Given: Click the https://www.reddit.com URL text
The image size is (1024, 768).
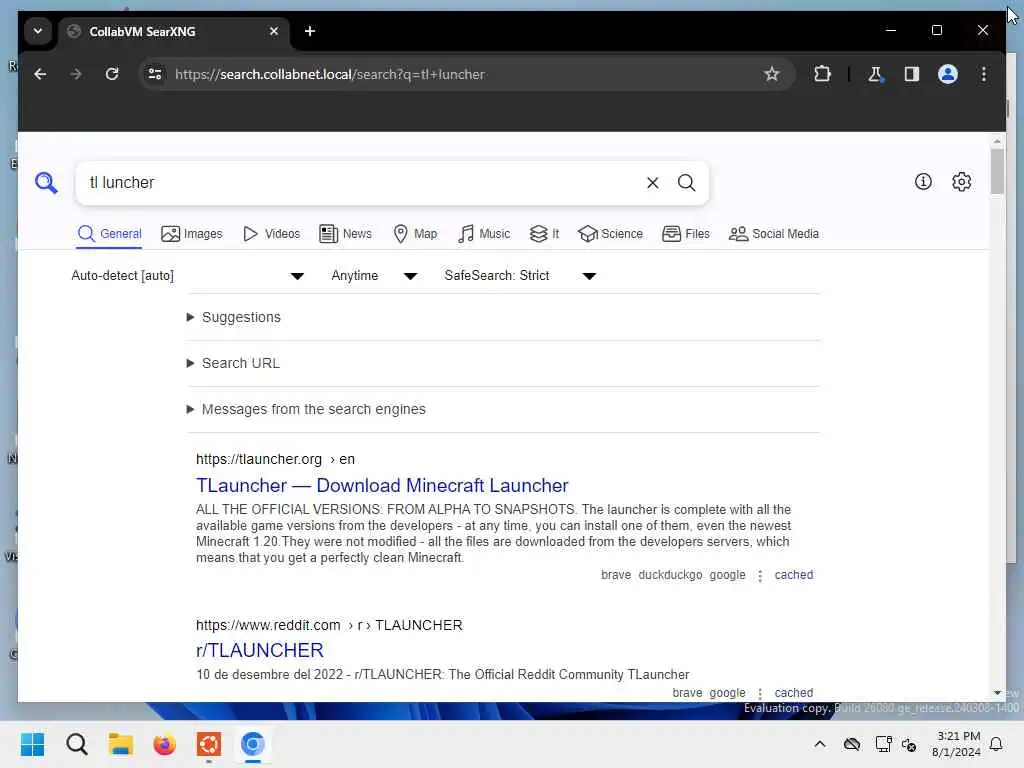Looking at the screenshot, I should tap(268, 625).
